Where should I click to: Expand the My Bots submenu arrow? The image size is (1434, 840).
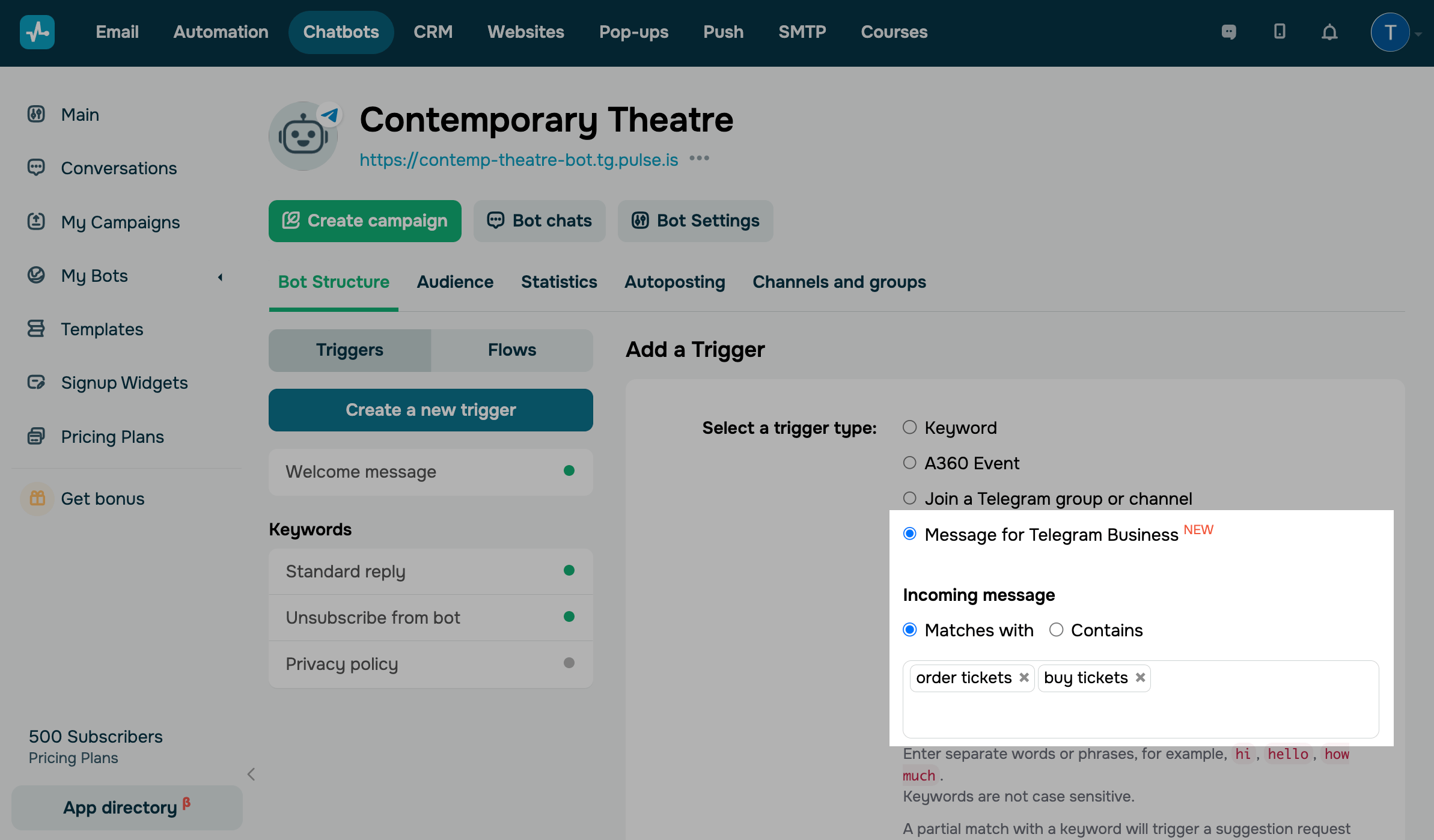(x=220, y=277)
